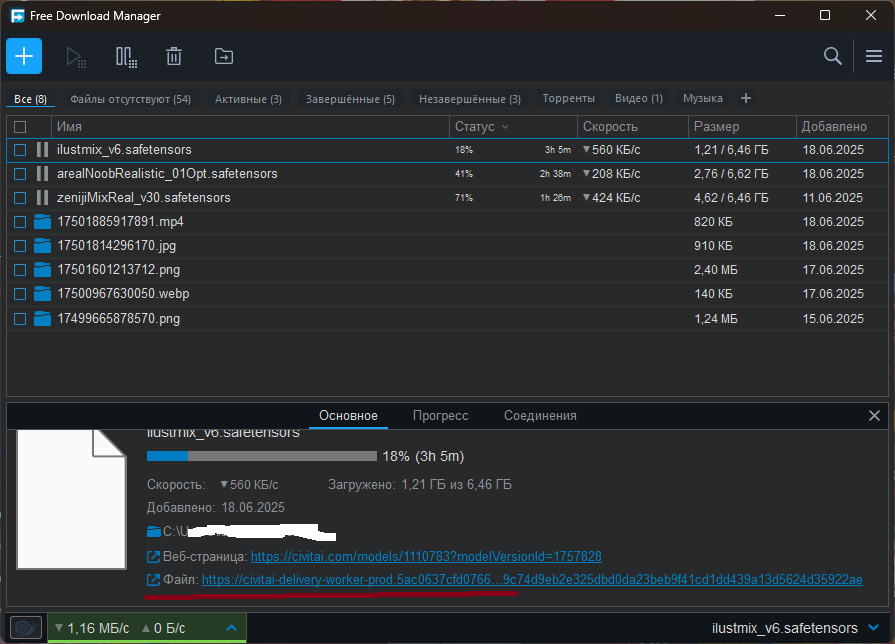
Task: Sort by the Имя column header
Action: [251, 127]
